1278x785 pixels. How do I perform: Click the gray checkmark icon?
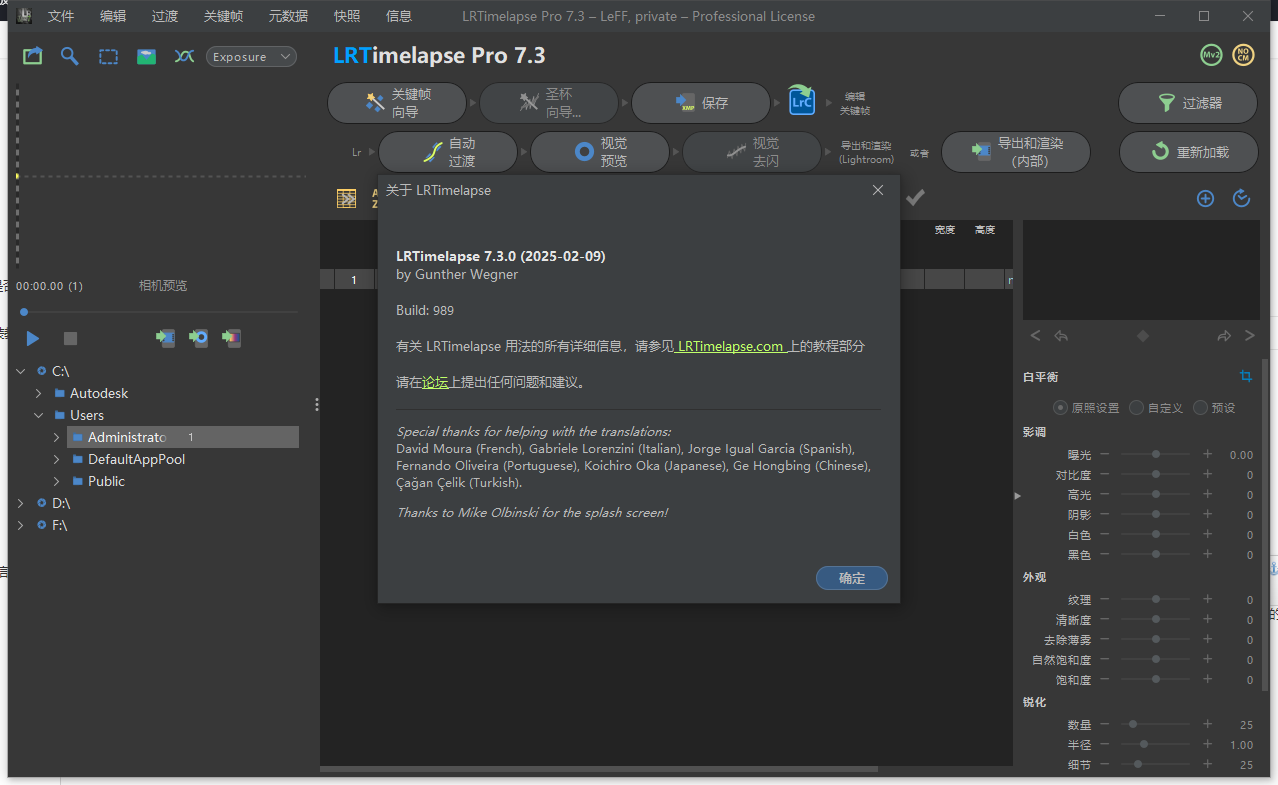(915, 198)
